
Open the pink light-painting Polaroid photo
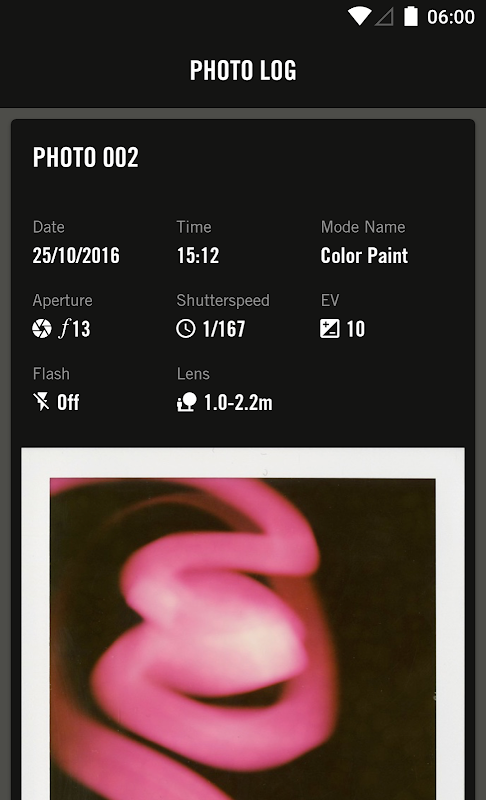tap(243, 623)
